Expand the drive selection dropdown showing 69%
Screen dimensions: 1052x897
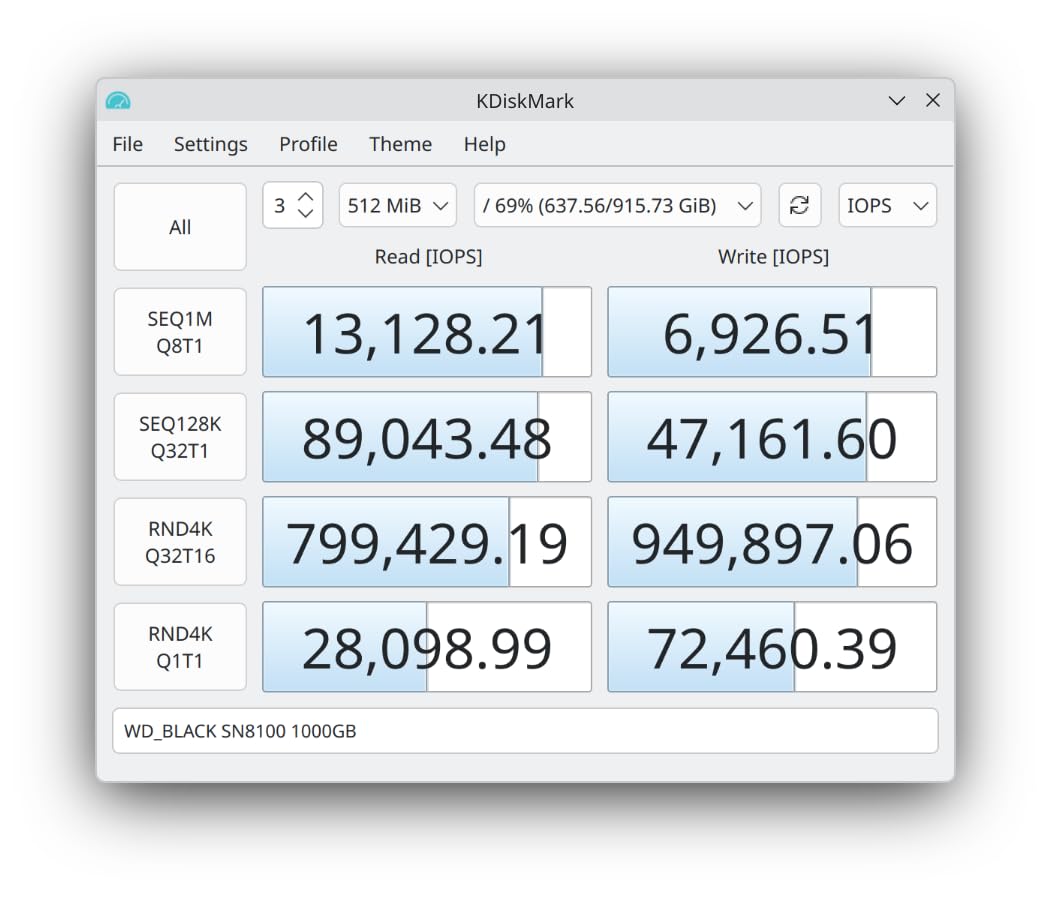click(617, 205)
